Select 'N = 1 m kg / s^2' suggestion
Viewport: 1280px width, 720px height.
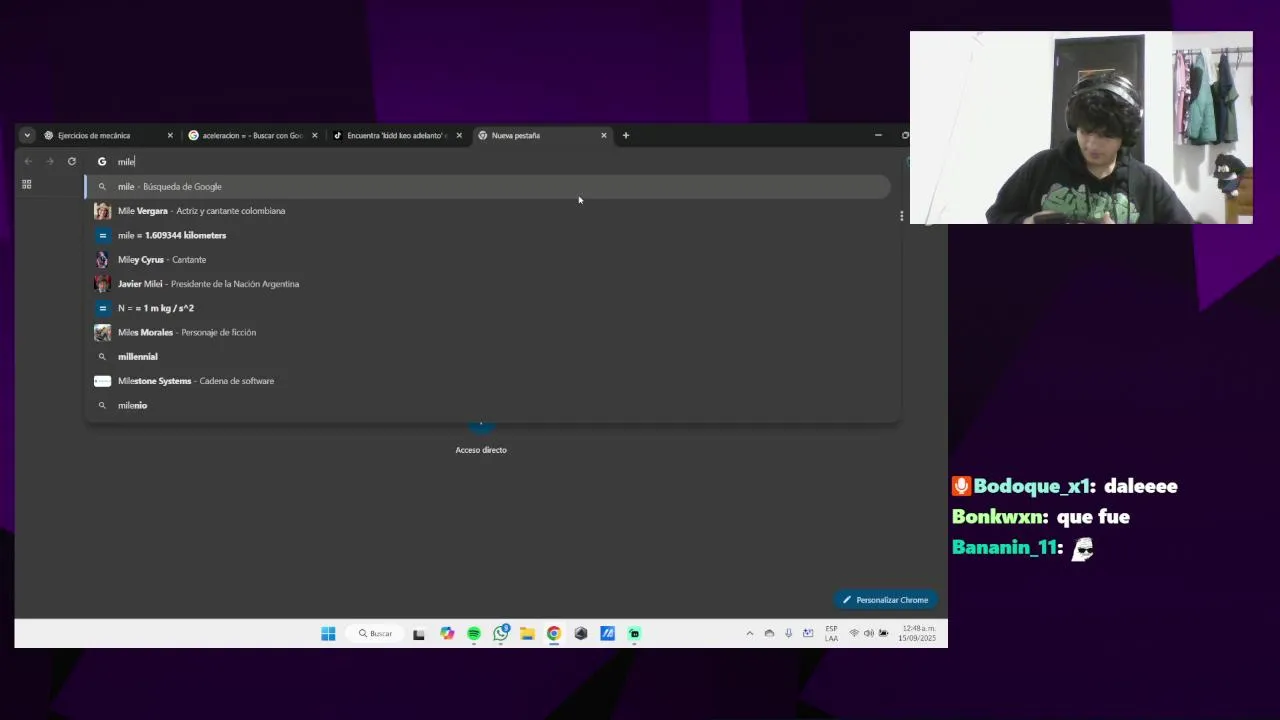pos(488,308)
